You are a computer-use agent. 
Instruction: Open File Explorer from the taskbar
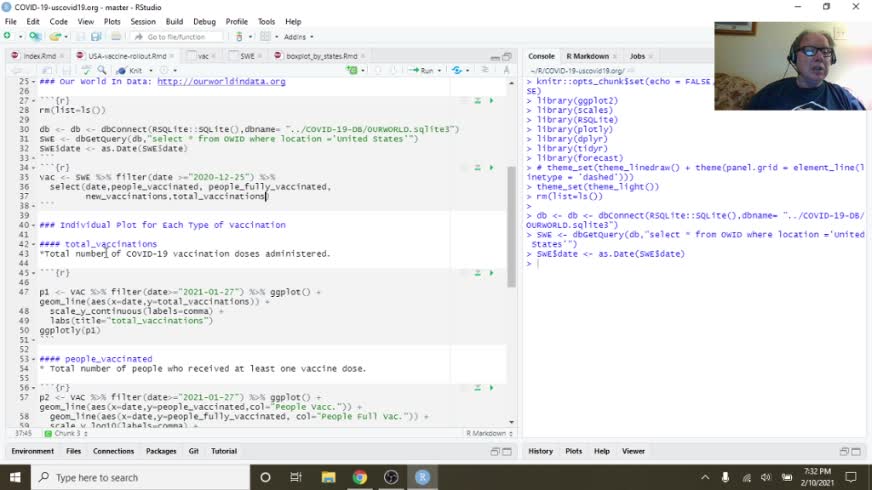[x=328, y=477]
